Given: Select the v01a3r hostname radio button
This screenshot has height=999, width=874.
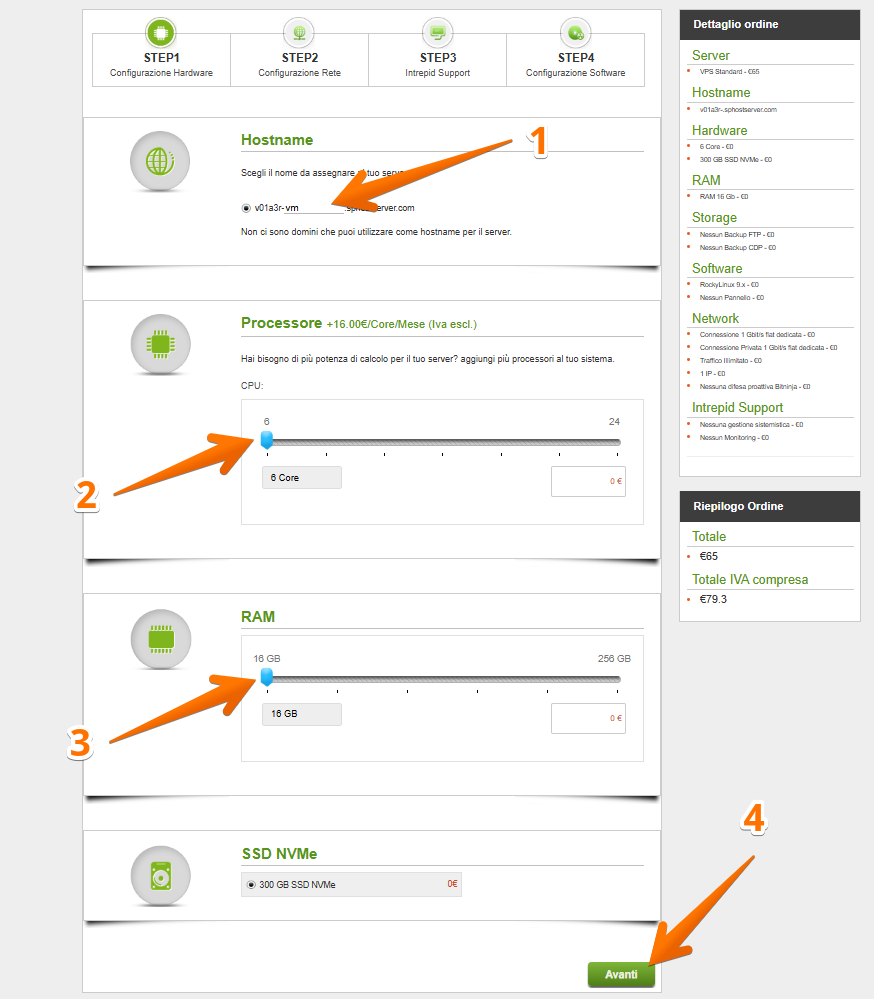Looking at the screenshot, I should pyautogui.click(x=246, y=208).
